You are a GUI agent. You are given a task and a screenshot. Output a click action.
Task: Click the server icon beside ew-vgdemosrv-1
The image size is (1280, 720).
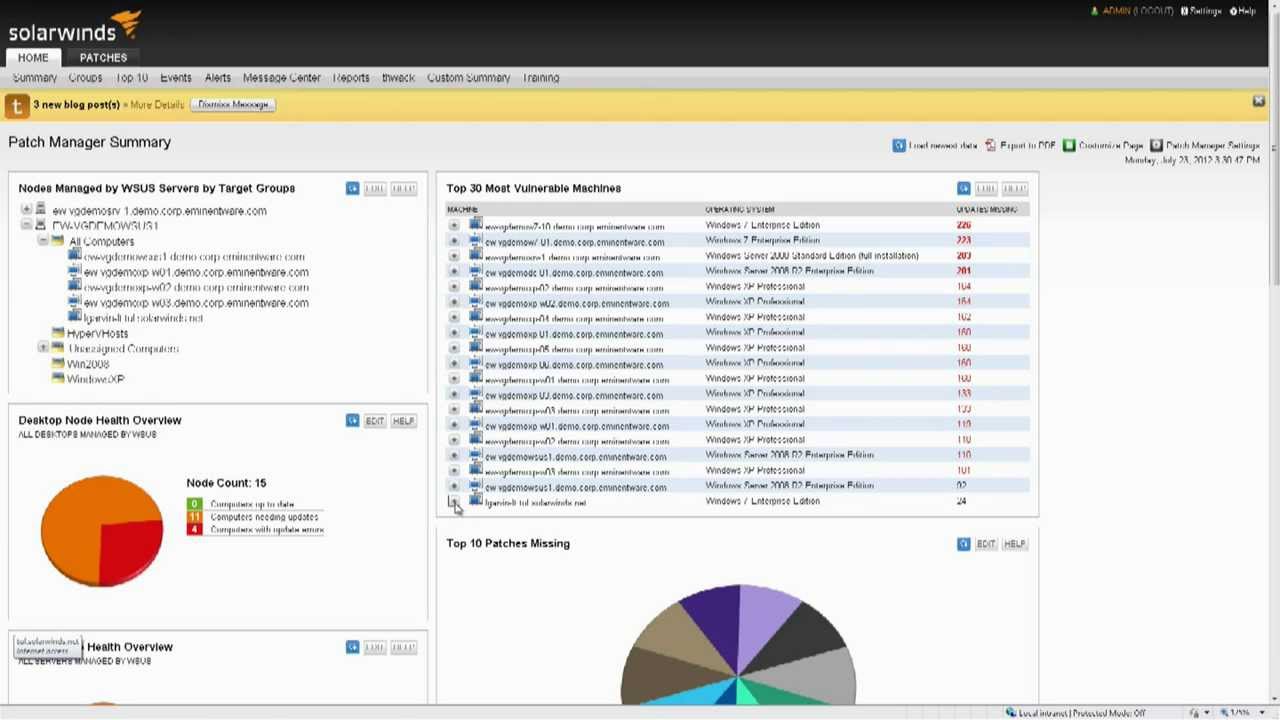pyautogui.click(x=40, y=210)
